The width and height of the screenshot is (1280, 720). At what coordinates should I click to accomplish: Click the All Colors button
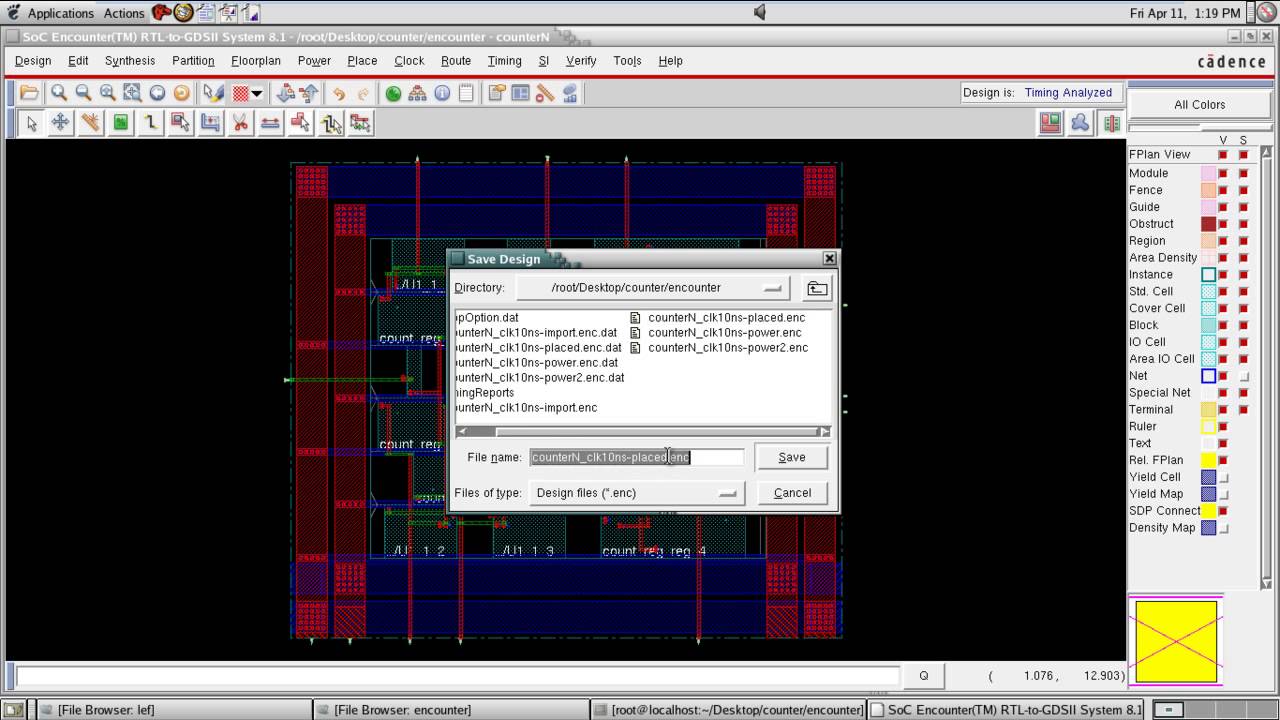1199,104
